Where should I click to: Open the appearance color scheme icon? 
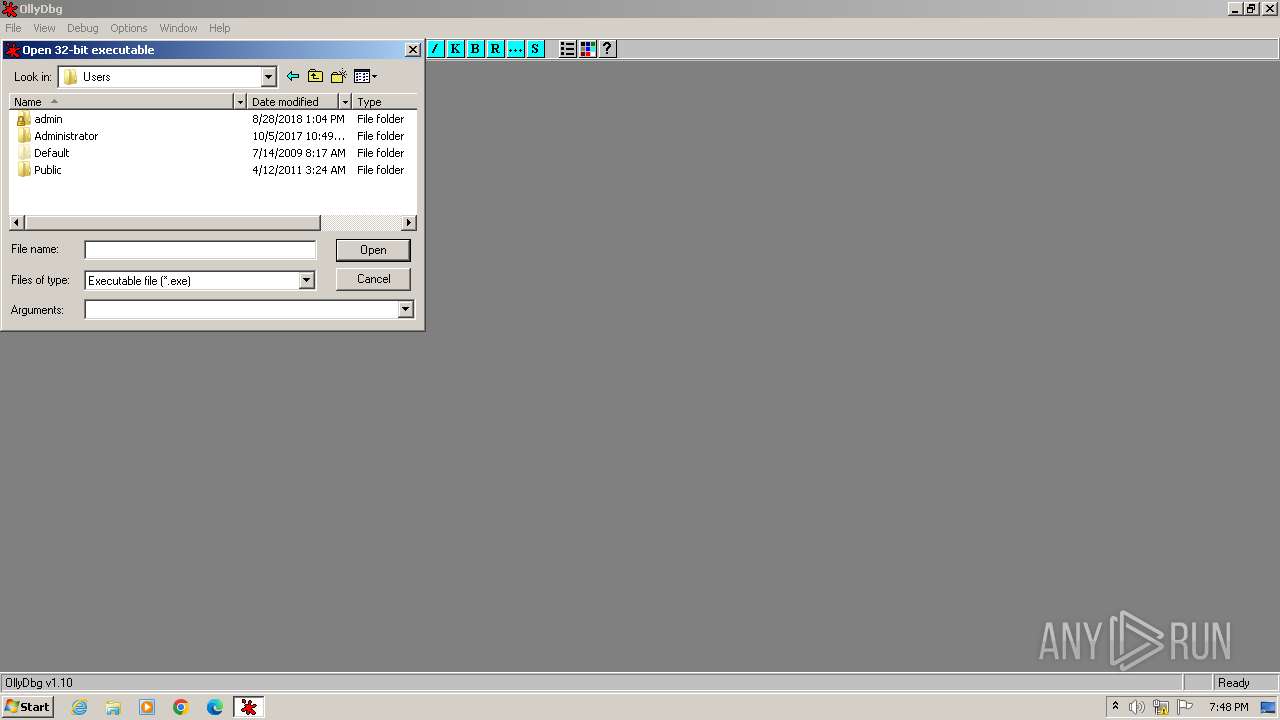587,48
